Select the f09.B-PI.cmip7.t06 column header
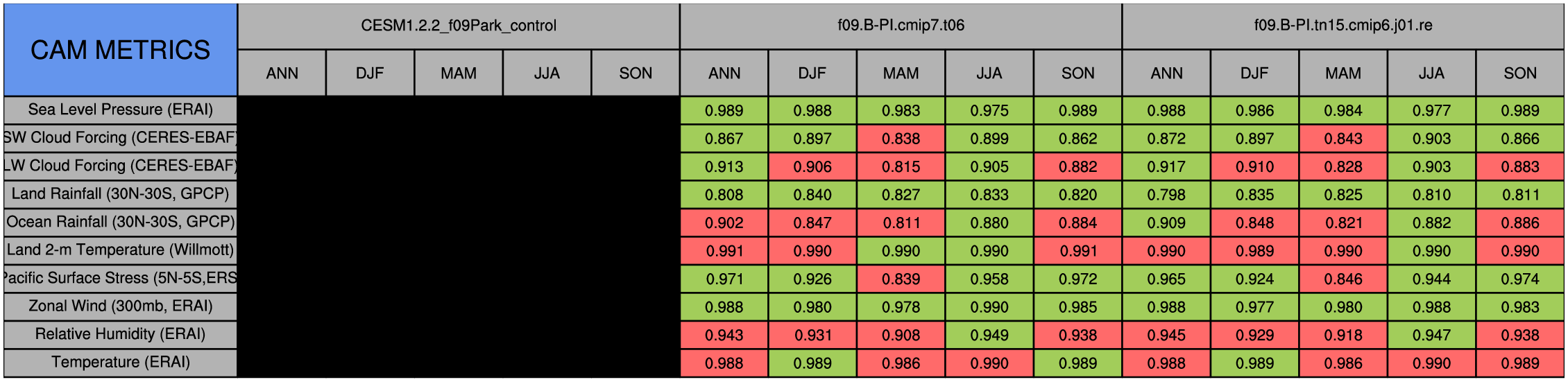The width and height of the screenshot is (1568, 382). 901,26
